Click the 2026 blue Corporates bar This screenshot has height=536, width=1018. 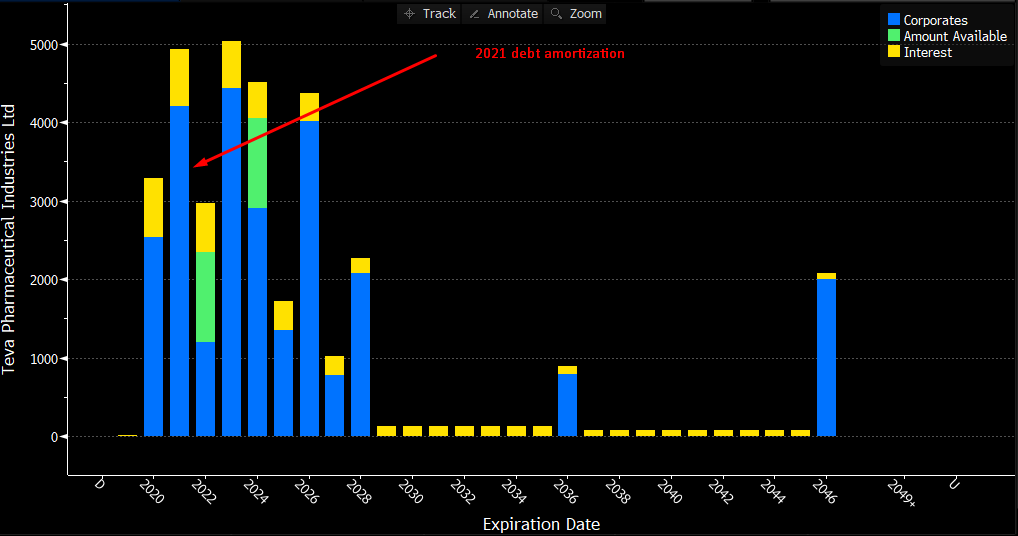(x=309, y=278)
